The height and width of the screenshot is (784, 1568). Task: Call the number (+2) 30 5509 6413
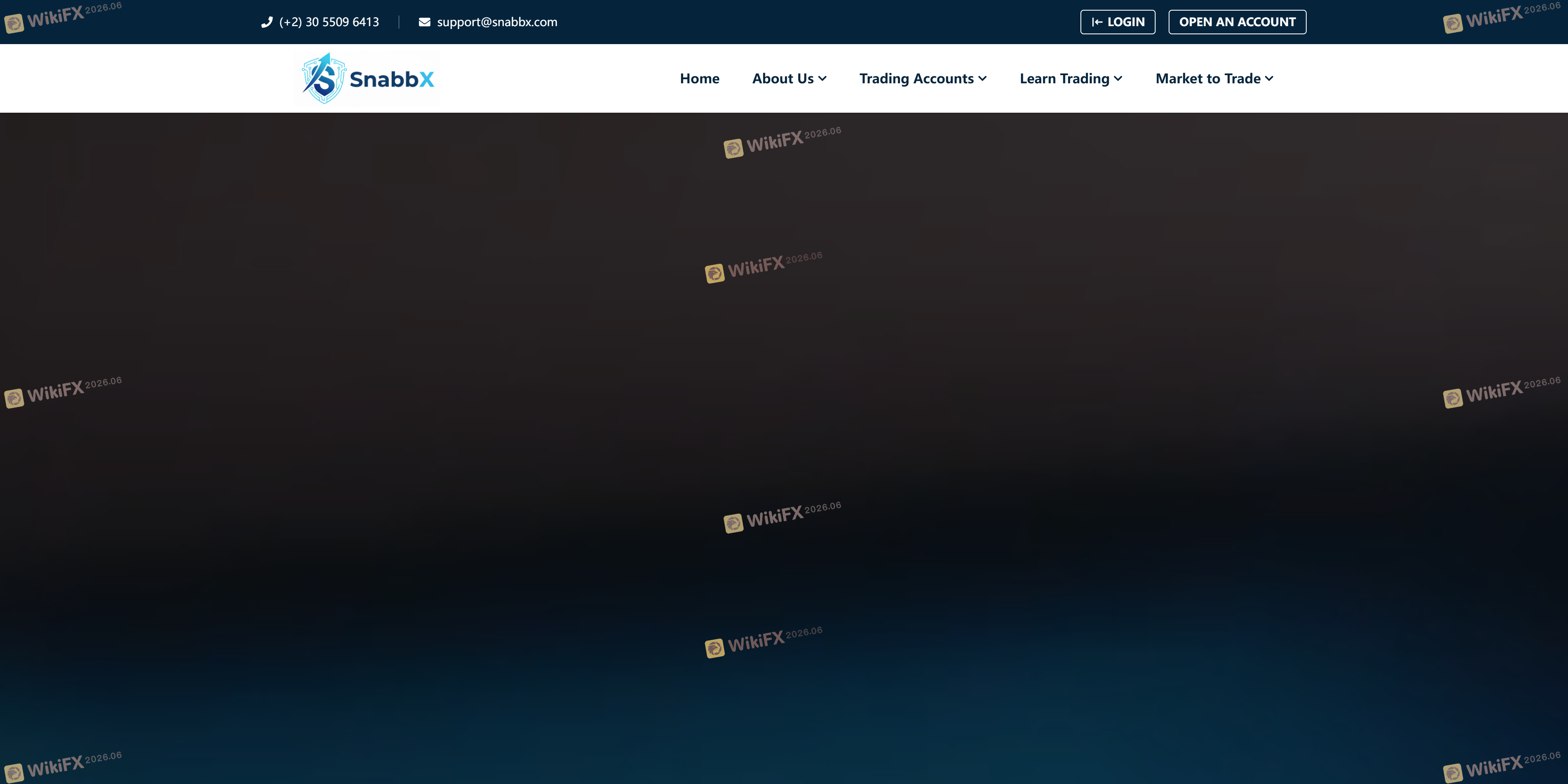click(329, 22)
